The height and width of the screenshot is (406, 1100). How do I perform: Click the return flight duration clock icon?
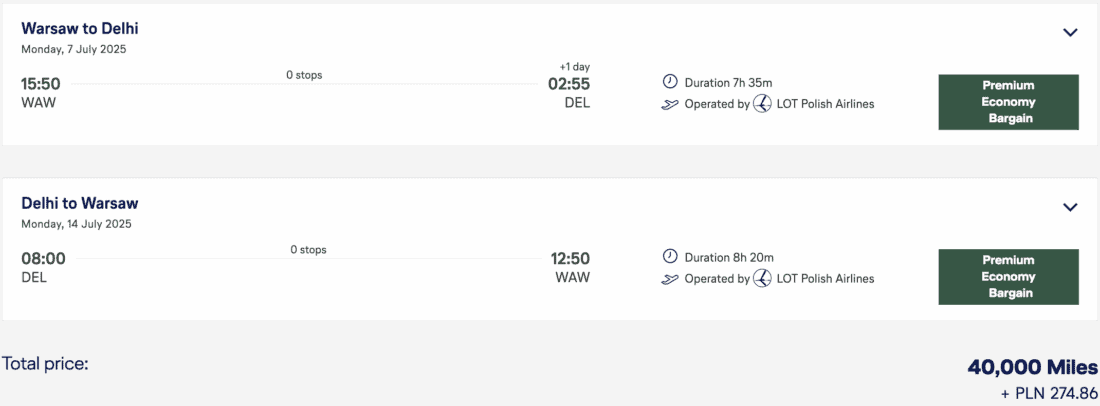670,257
